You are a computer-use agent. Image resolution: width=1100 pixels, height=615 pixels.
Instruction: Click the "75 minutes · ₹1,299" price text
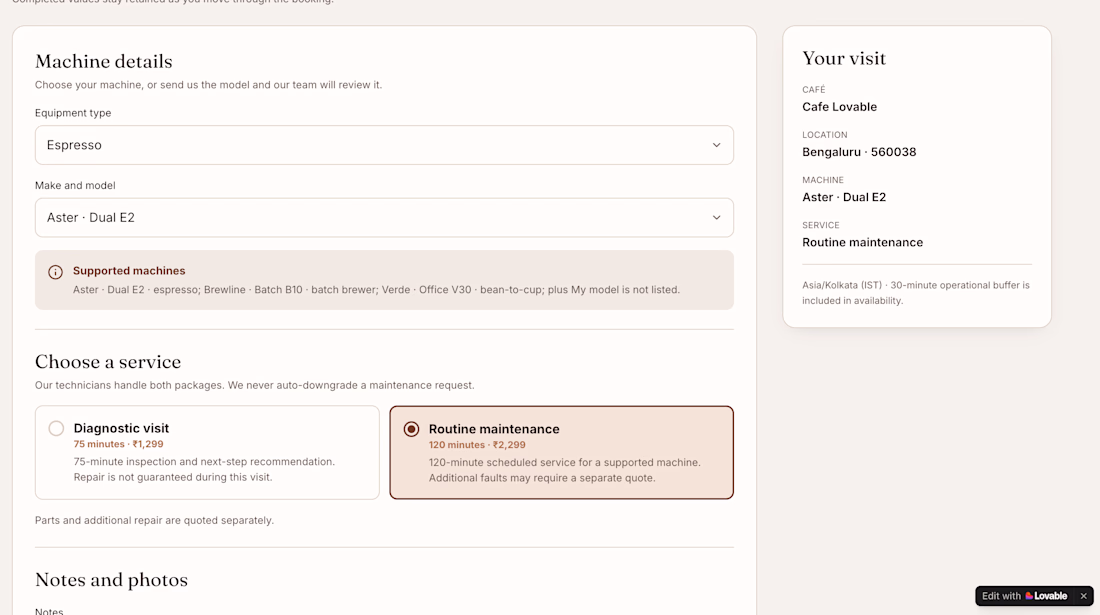click(x=119, y=444)
